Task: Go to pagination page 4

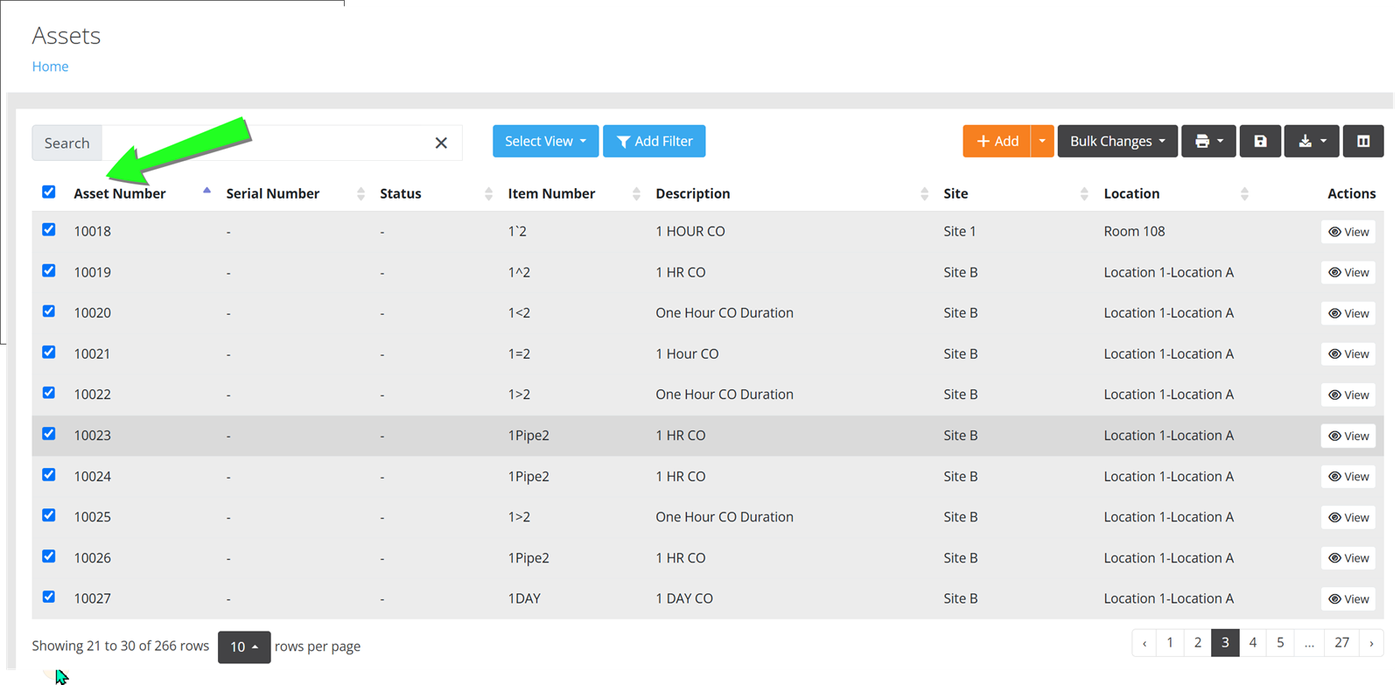Action: pyautogui.click(x=1253, y=643)
